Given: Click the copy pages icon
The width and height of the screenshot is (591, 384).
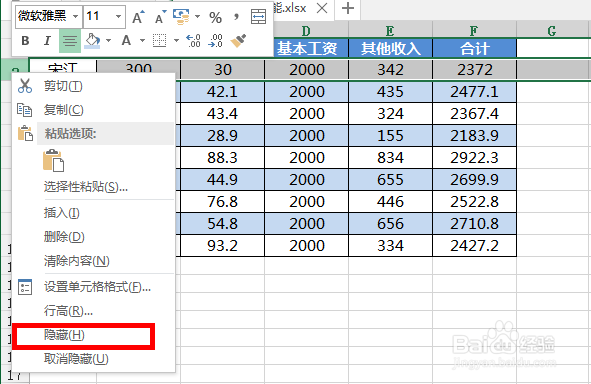Looking at the screenshot, I should point(25,110).
